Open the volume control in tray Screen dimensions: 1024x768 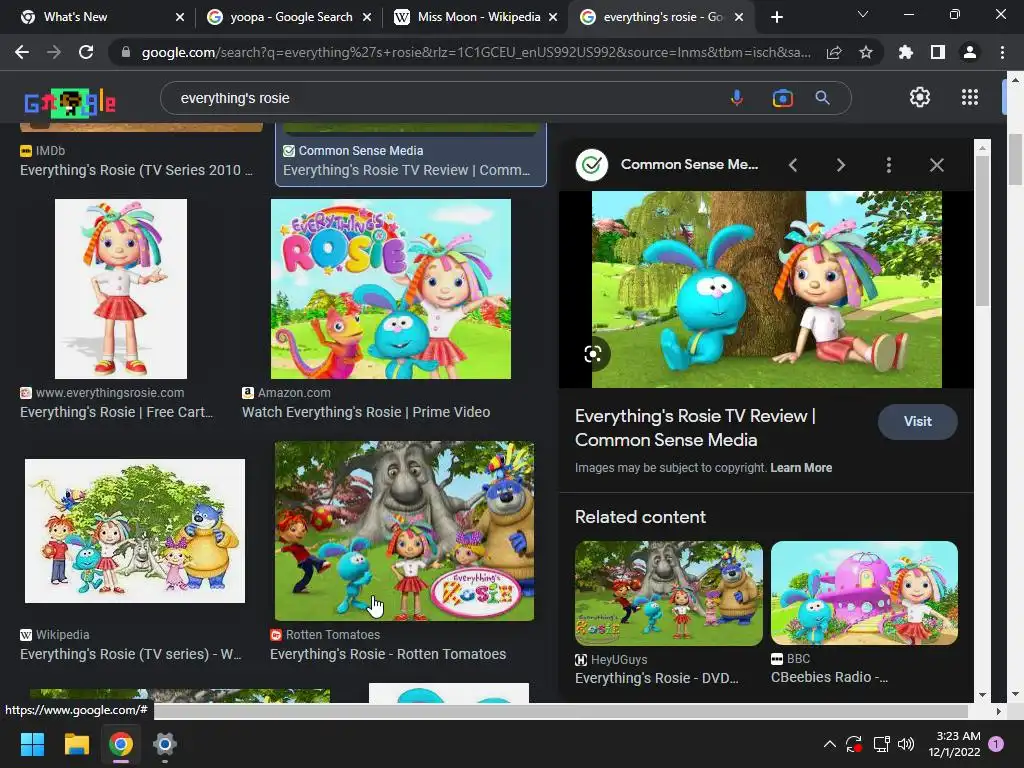coord(906,744)
